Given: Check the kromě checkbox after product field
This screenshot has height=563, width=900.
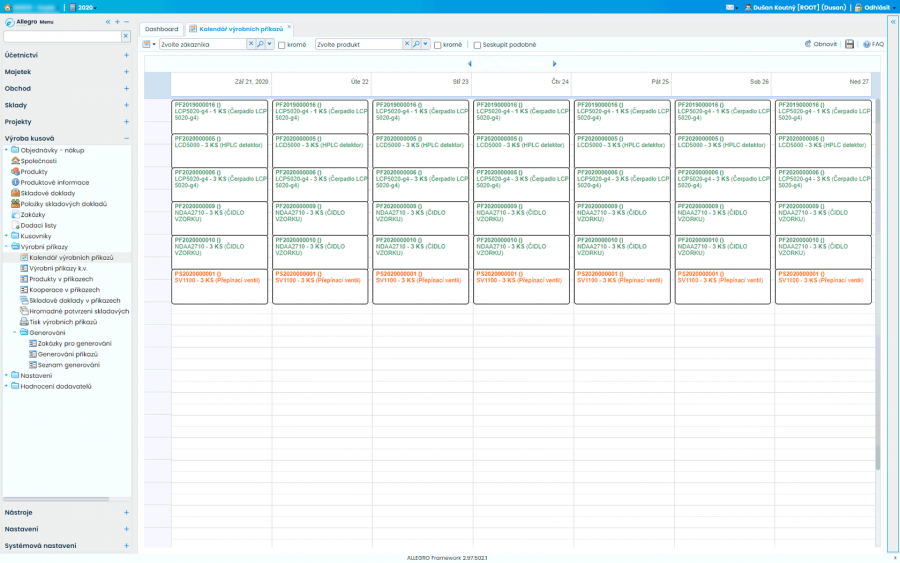Looking at the screenshot, I should 437,45.
